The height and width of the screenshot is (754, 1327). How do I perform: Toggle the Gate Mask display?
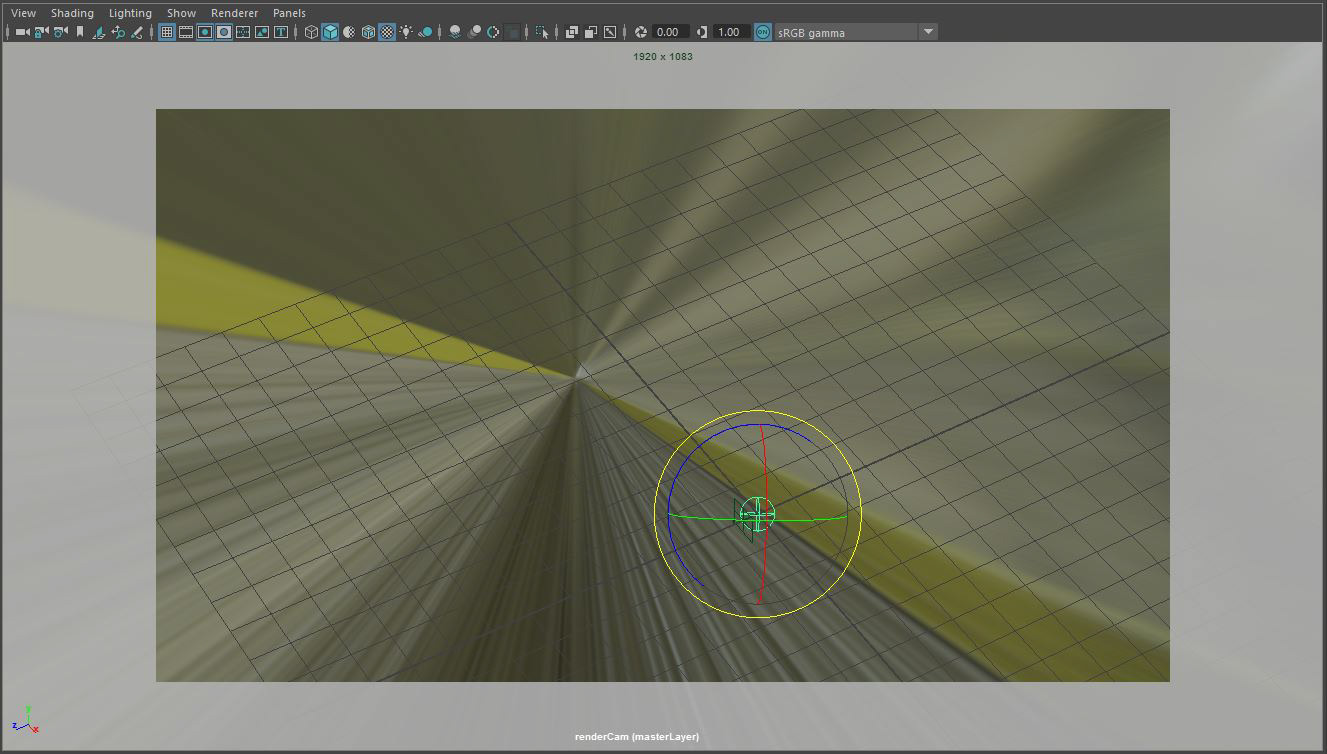(x=224, y=32)
